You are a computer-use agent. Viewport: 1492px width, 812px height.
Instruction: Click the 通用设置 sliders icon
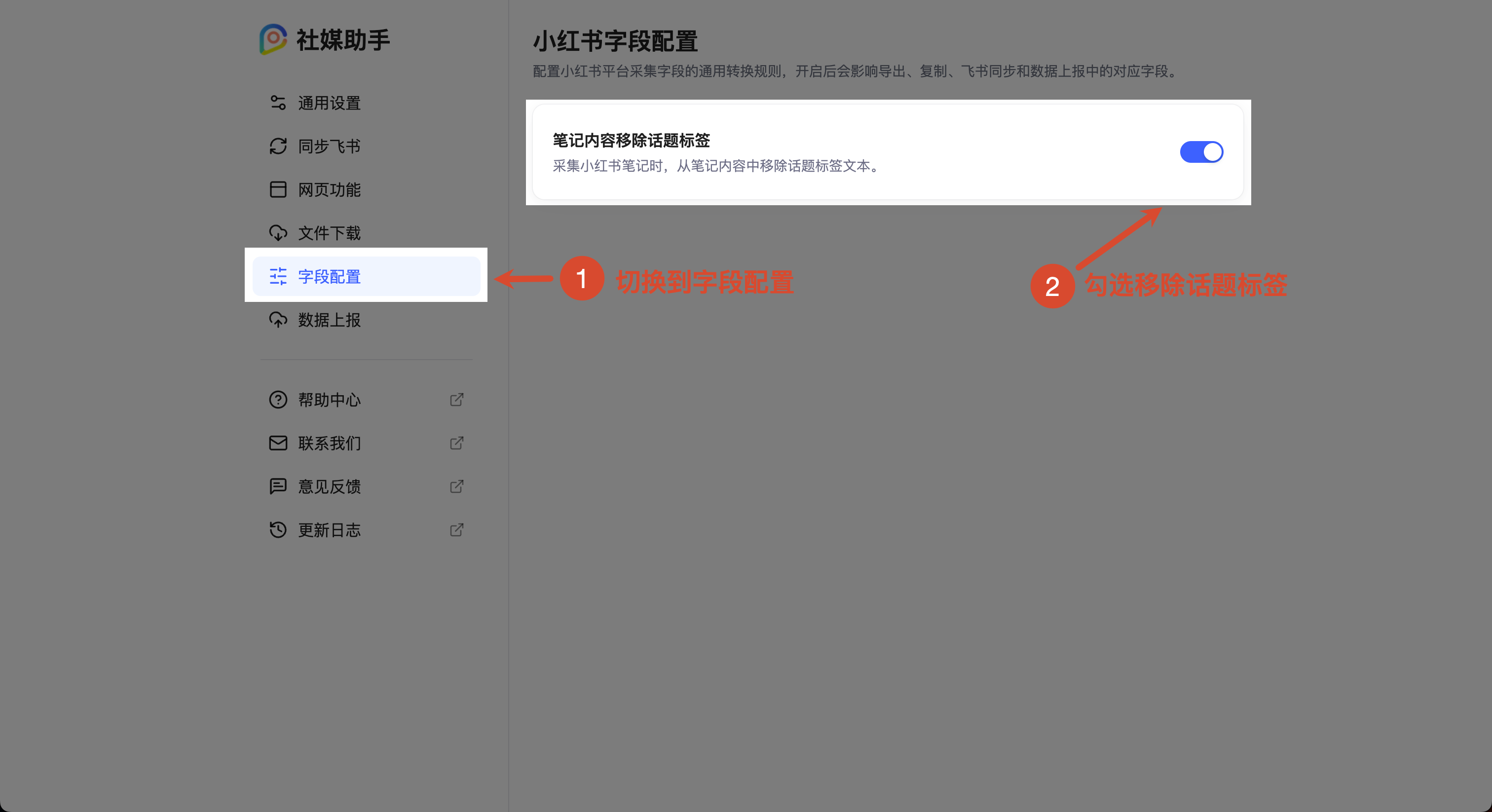pos(278,103)
